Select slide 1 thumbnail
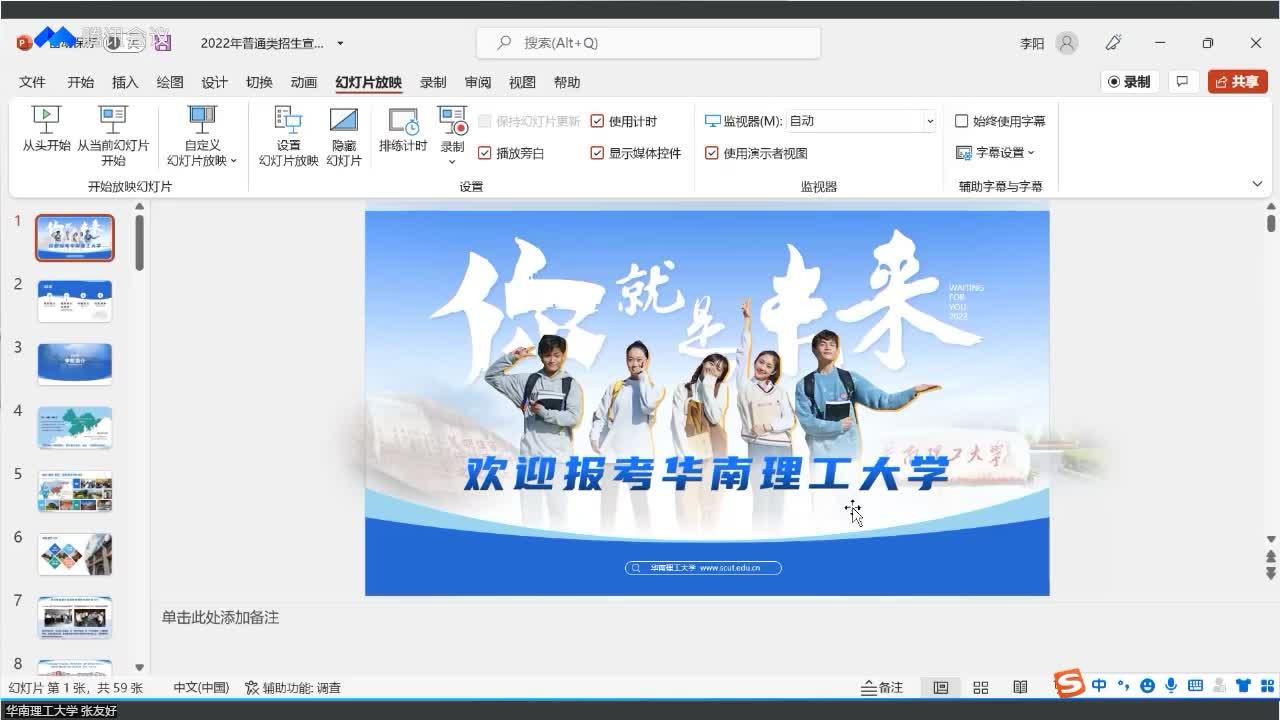The width and height of the screenshot is (1280, 720). (75, 238)
